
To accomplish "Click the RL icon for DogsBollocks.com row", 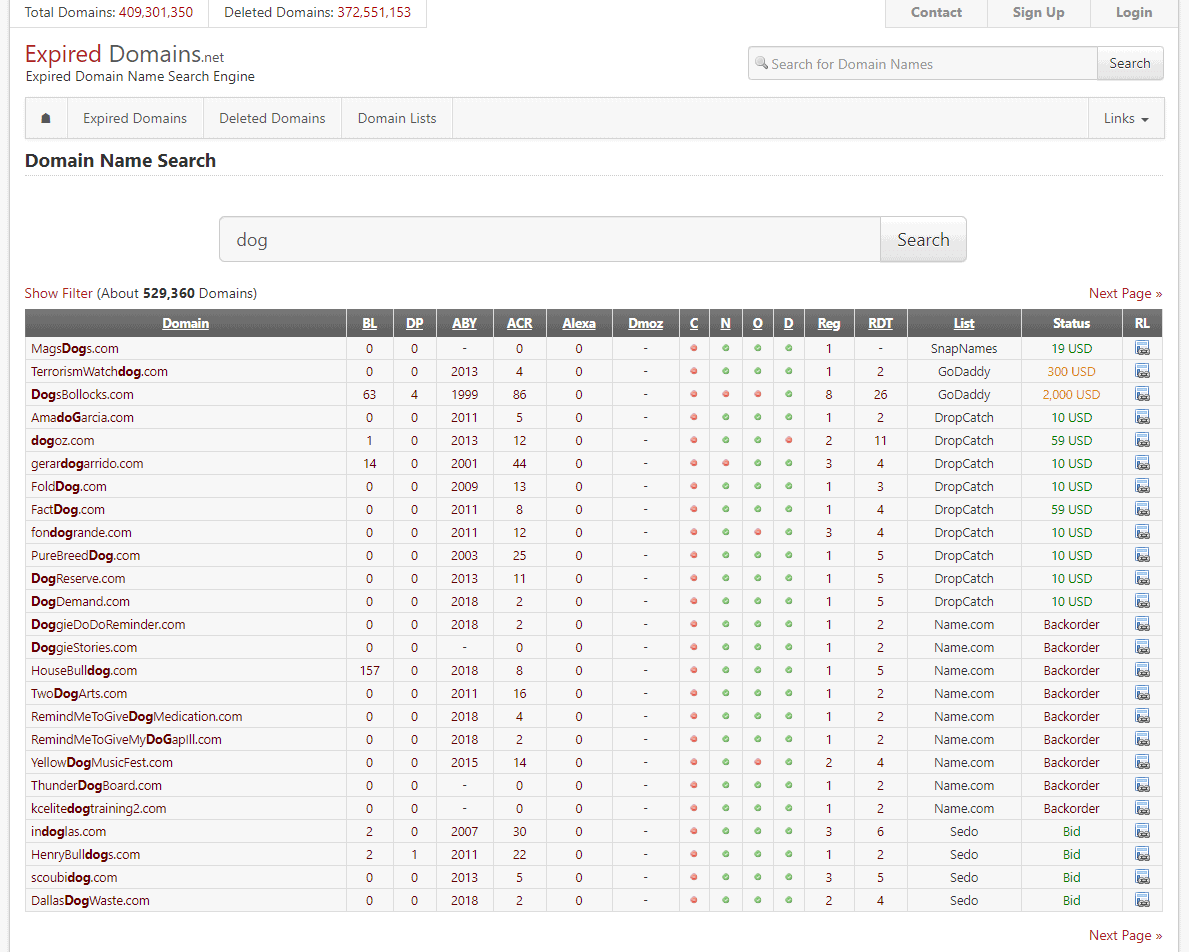I will point(1142,394).
